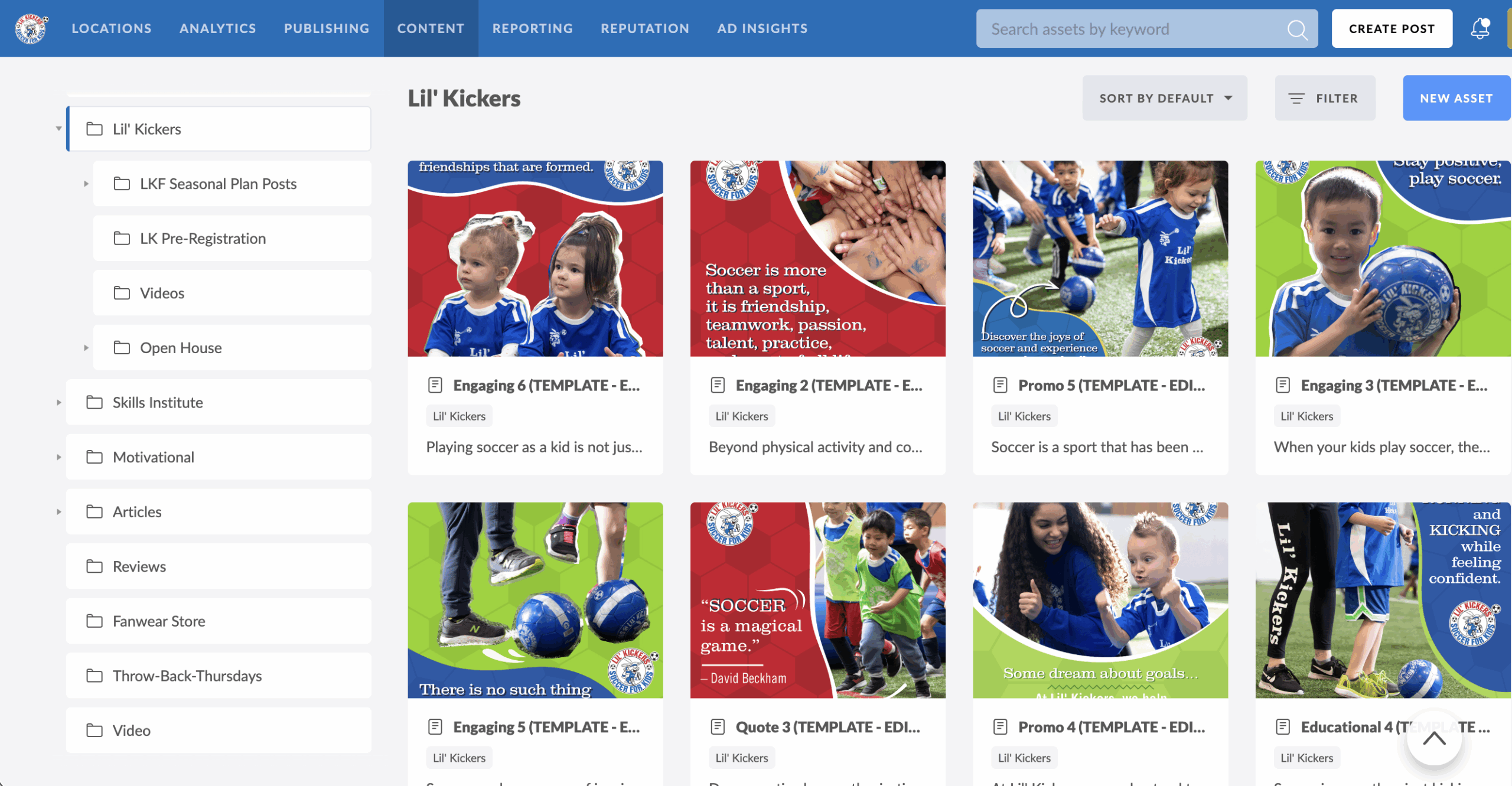The image size is (1512, 786).
Task: Open the Promo 5 template thumbnail
Action: point(1100,259)
